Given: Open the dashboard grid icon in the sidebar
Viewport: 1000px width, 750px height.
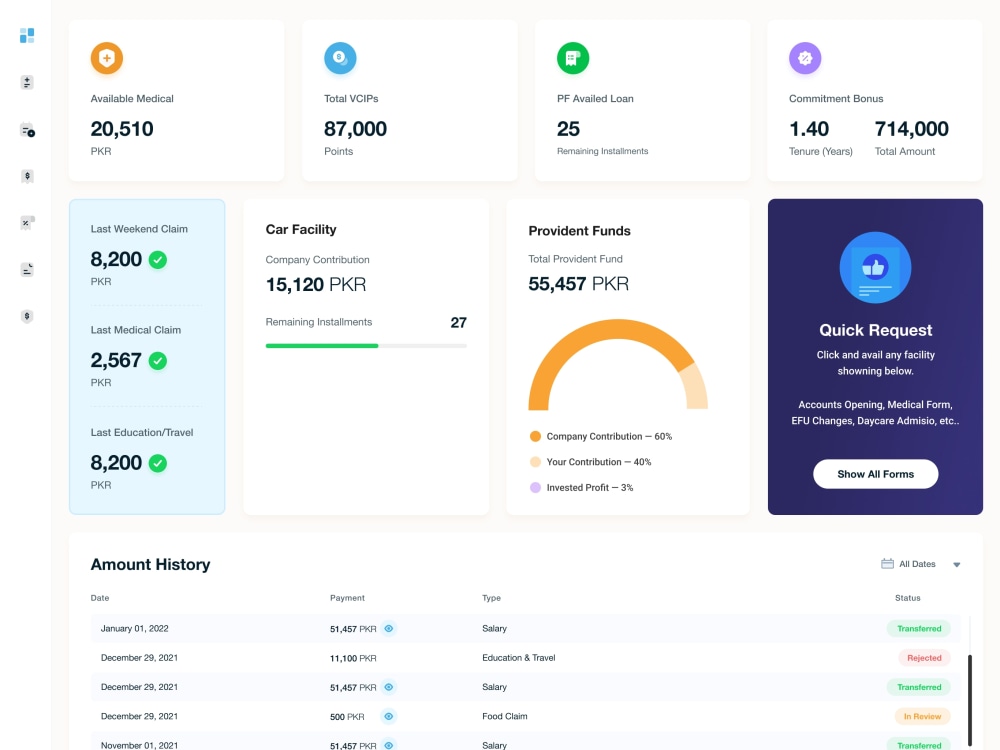Looking at the screenshot, I should click(x=27, y=36).
